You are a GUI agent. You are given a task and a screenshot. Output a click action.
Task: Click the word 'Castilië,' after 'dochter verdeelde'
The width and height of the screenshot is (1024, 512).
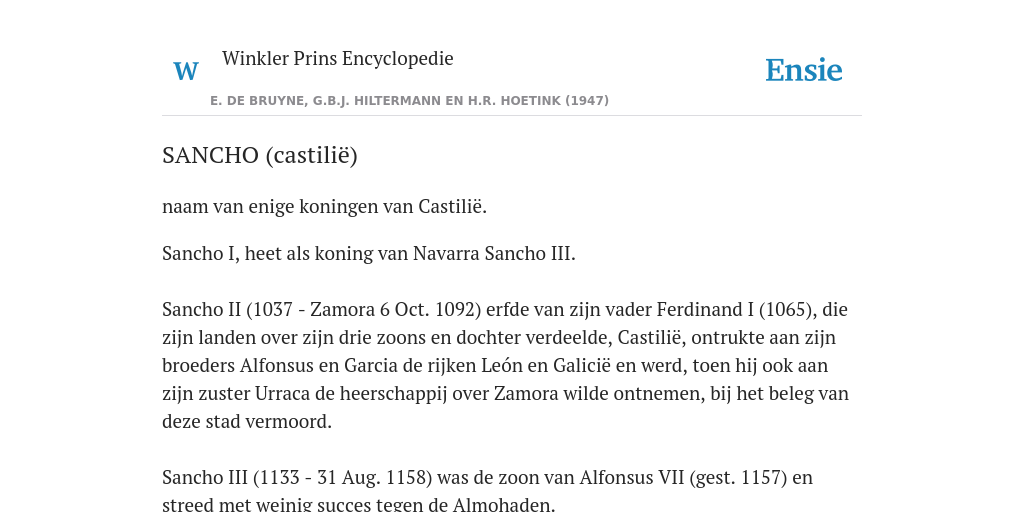[x=652, y=337]
